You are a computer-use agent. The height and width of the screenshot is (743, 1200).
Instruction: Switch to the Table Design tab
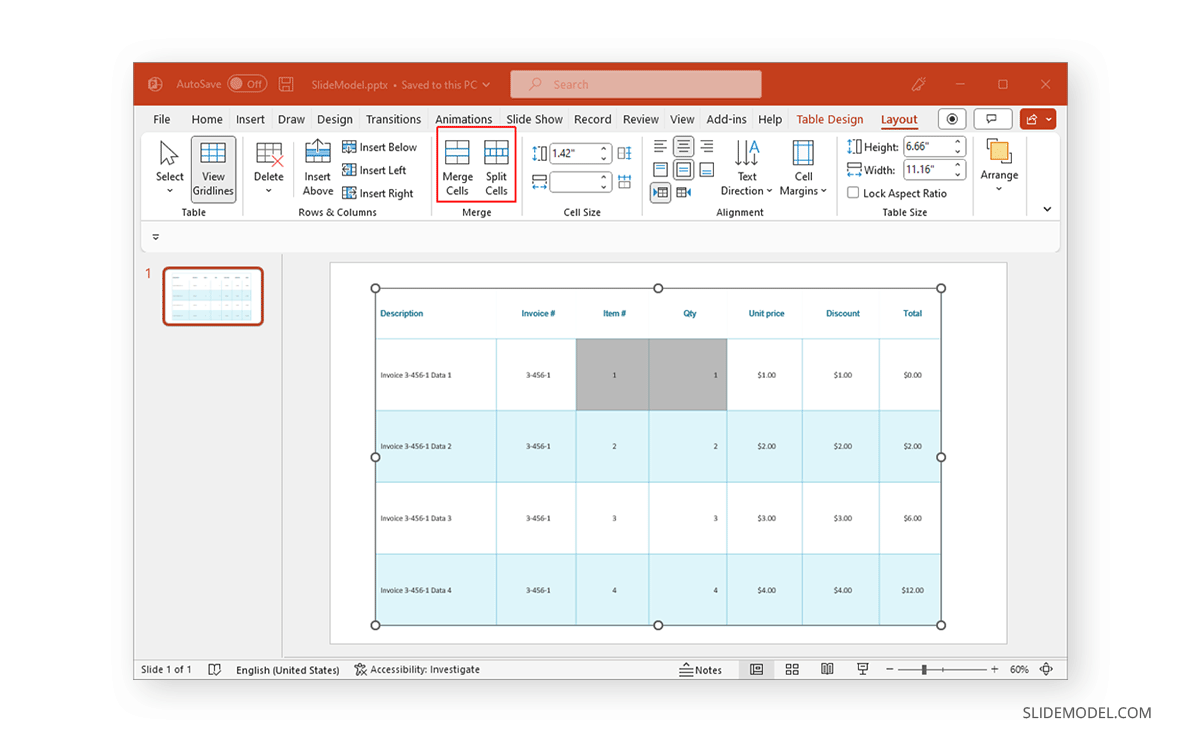pos(829,119)
